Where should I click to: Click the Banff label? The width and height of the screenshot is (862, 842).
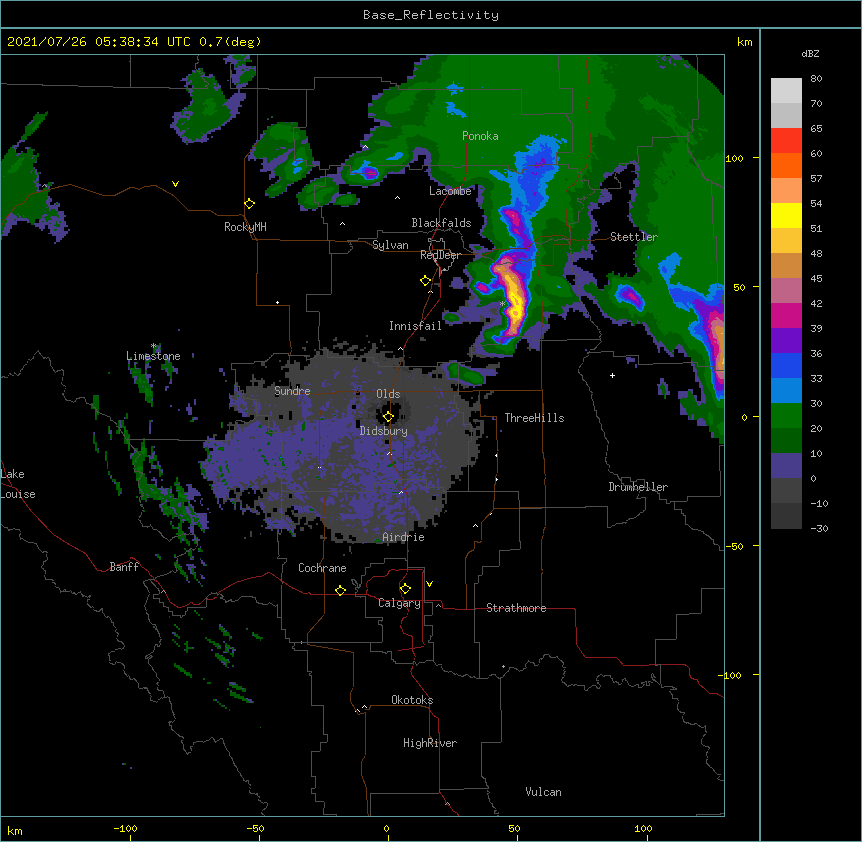click(124, 567)
